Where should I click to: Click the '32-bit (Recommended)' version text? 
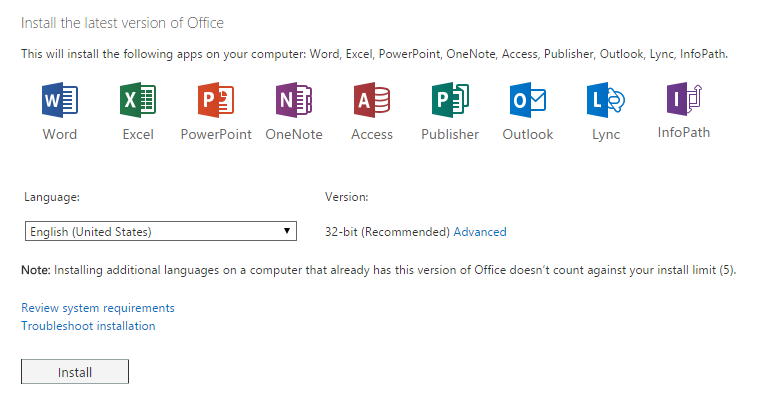click(x=387, y=232)
